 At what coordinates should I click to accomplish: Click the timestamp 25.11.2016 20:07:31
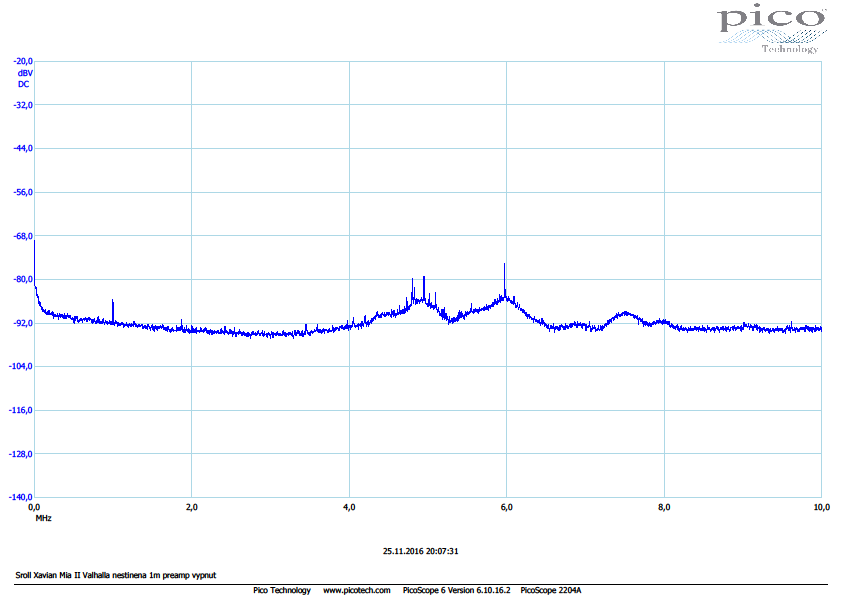pyautogui.click(x=420, y=552)
